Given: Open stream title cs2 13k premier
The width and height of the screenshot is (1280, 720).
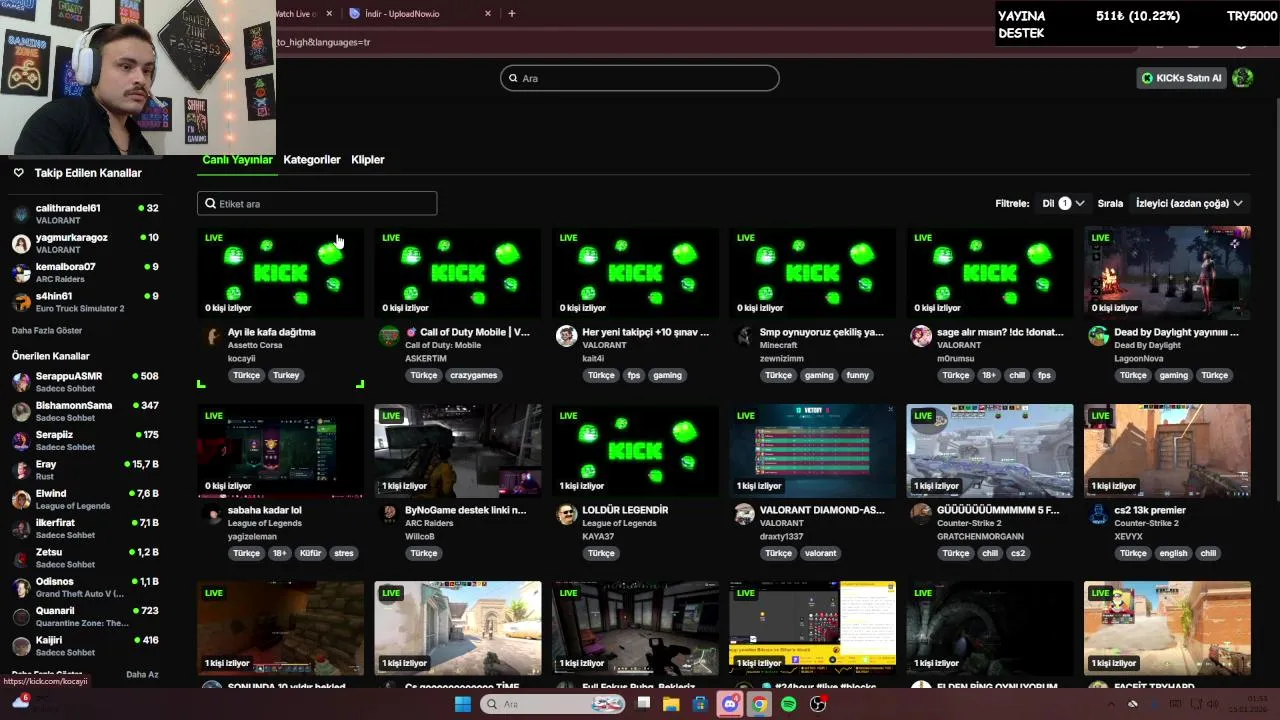Looking at the screenshot, I should (x=1150, y=510).
